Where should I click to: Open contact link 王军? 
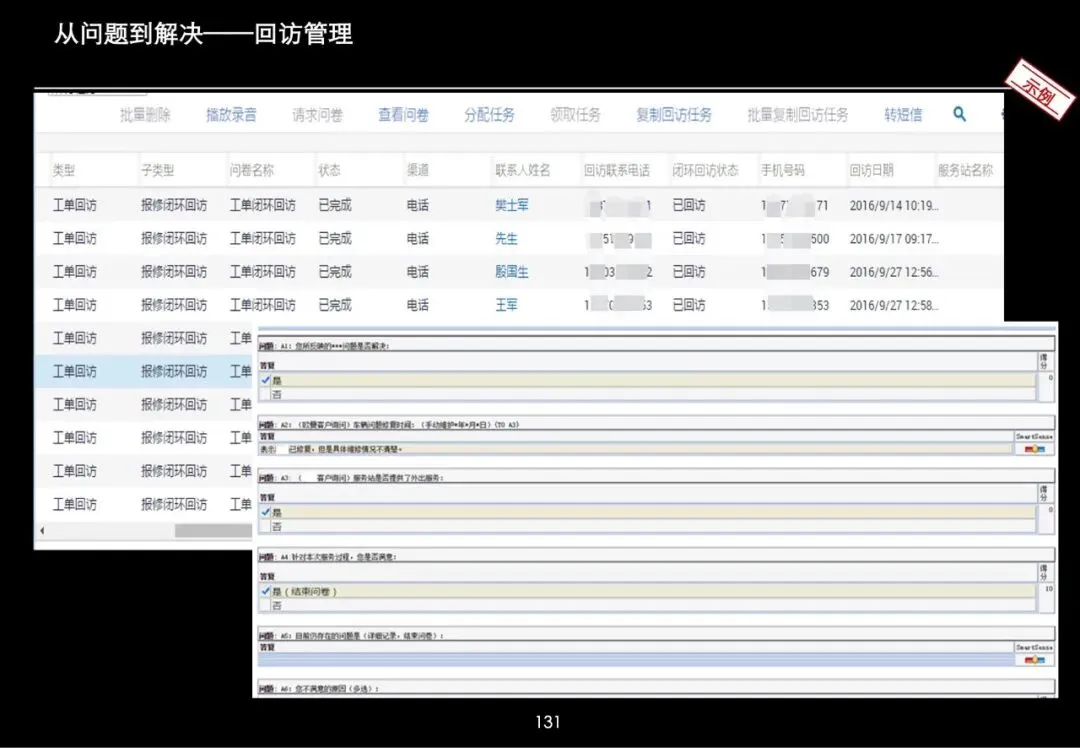pos(506,304)
